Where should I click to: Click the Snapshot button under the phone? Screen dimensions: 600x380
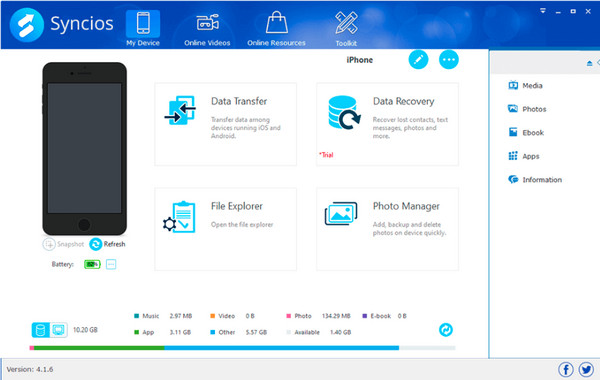(x=64, y=244)
